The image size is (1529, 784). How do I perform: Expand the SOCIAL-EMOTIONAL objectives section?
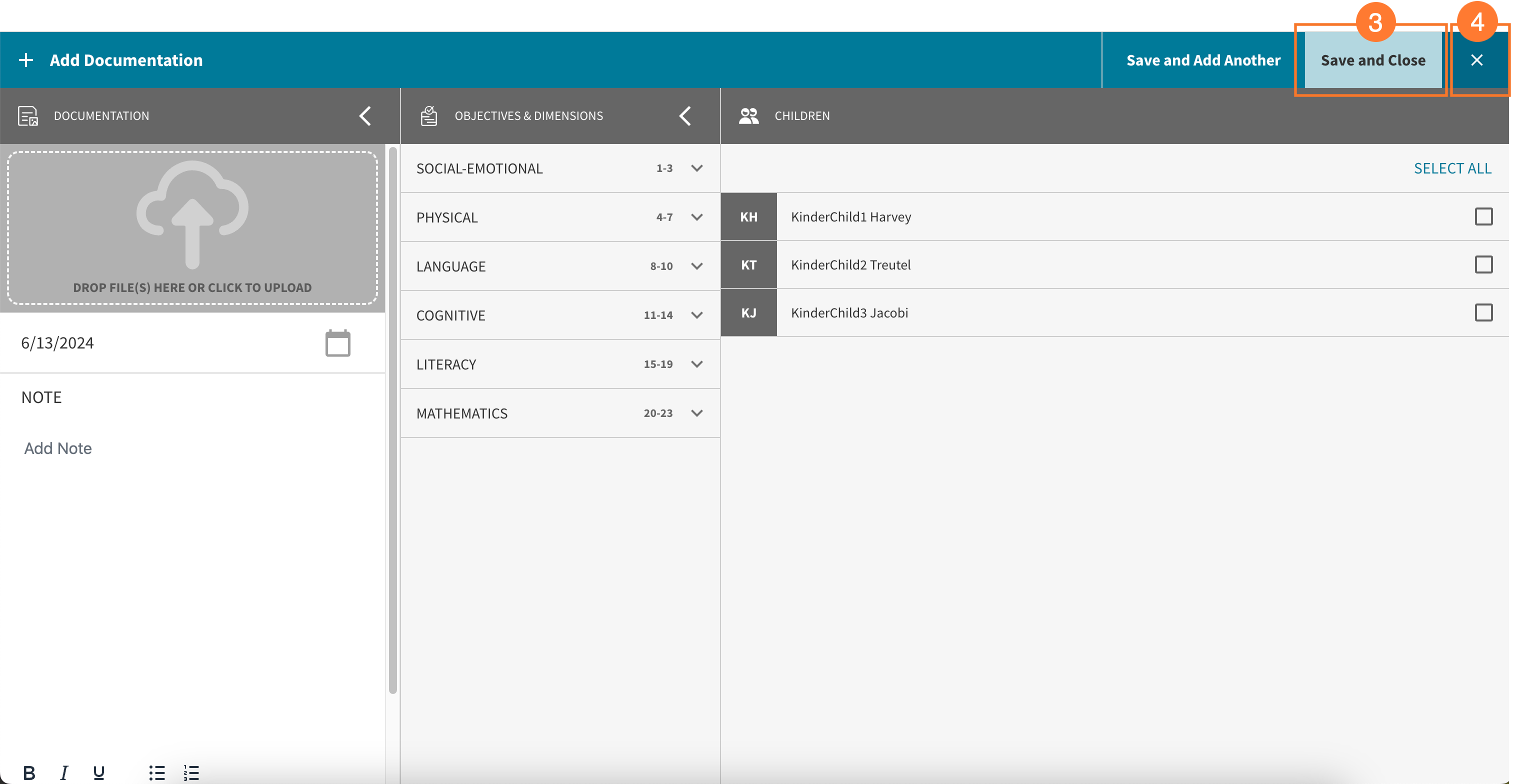point(697,168)
